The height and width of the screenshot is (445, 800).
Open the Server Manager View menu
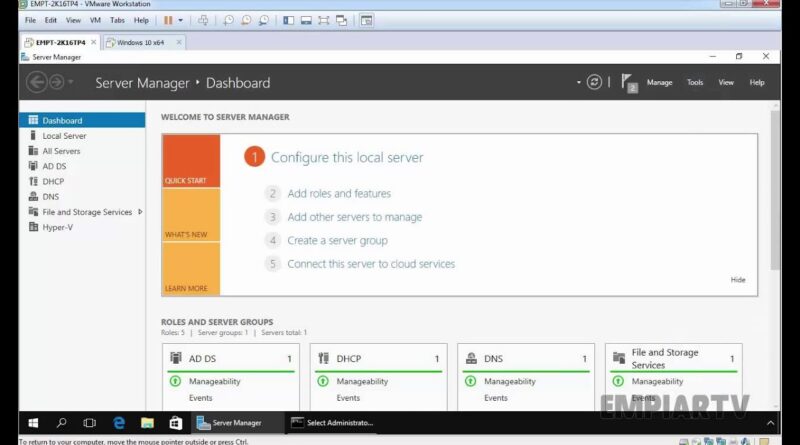point(726,82)
